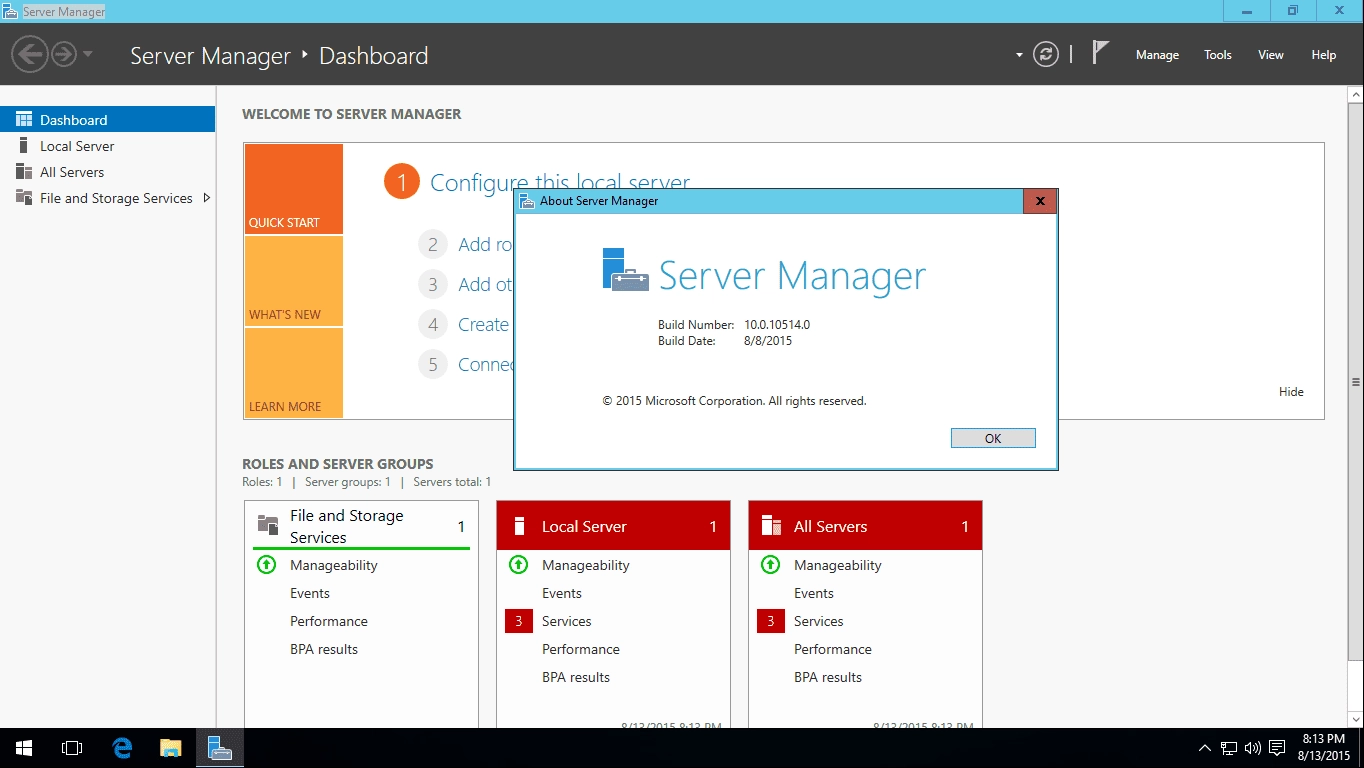This screenshot has height=768, width=1364.
Task: Click Events in File and Storage tile
Action: click(310, 593)
